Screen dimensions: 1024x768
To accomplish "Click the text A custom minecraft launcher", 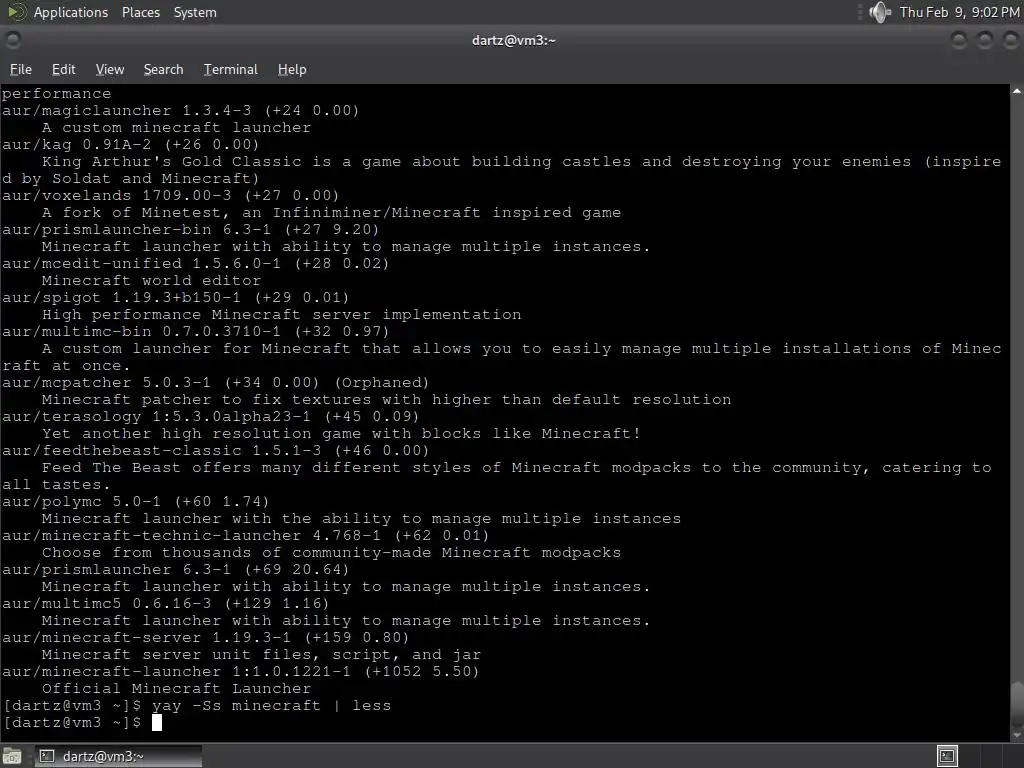I will click(x=176, y=127).
